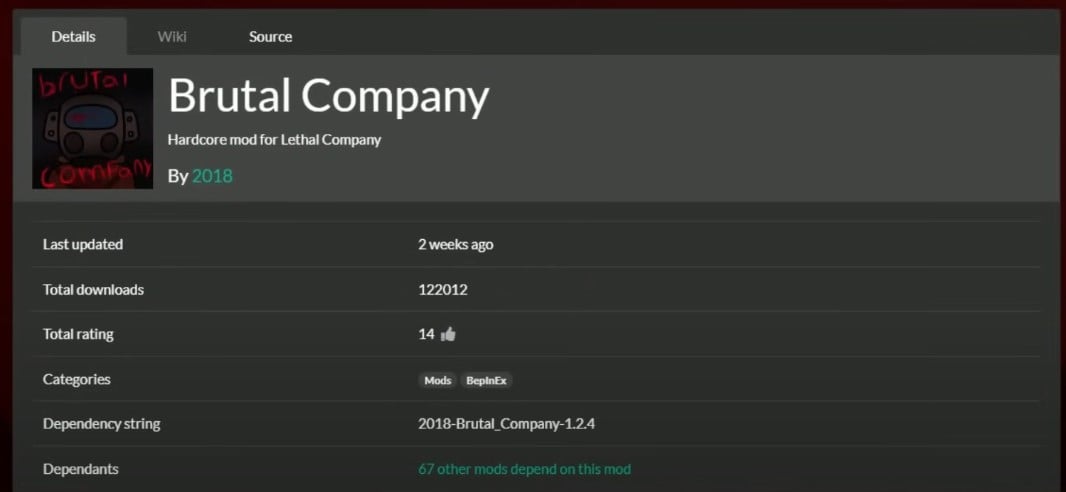Viewport: 1066px width, 492px height.
Task: Click the total downloads count 122012
Action: (443, 290)
